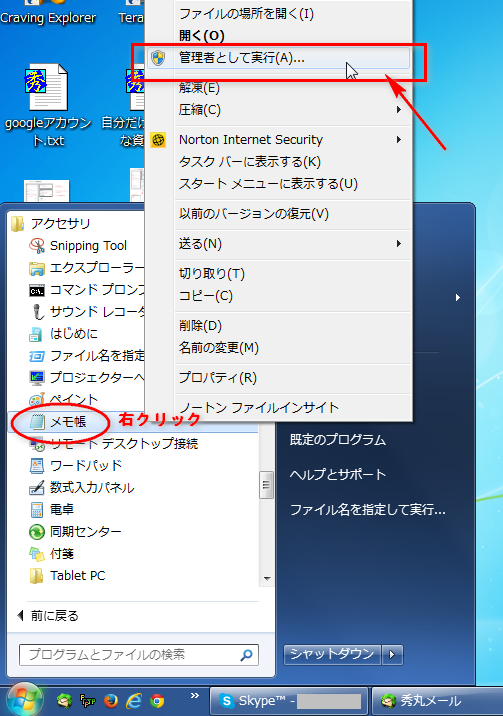
Task: Open the Windows Start orb
Action: coord(25,700)
